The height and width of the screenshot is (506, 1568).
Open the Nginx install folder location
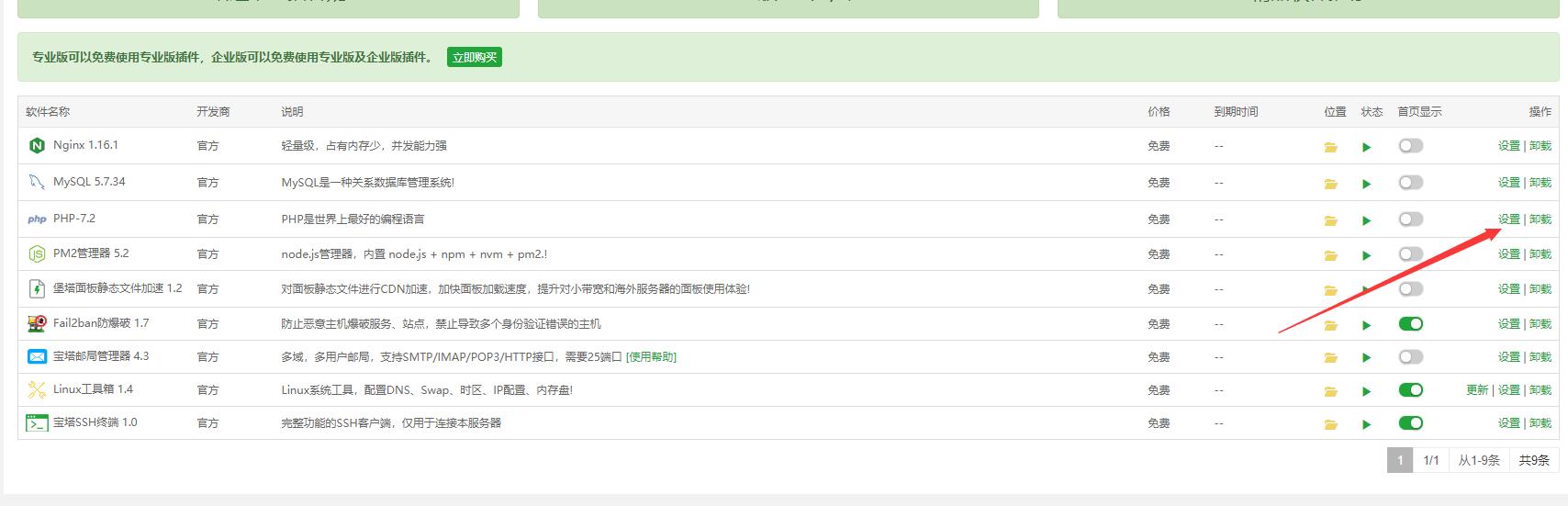1330,147
